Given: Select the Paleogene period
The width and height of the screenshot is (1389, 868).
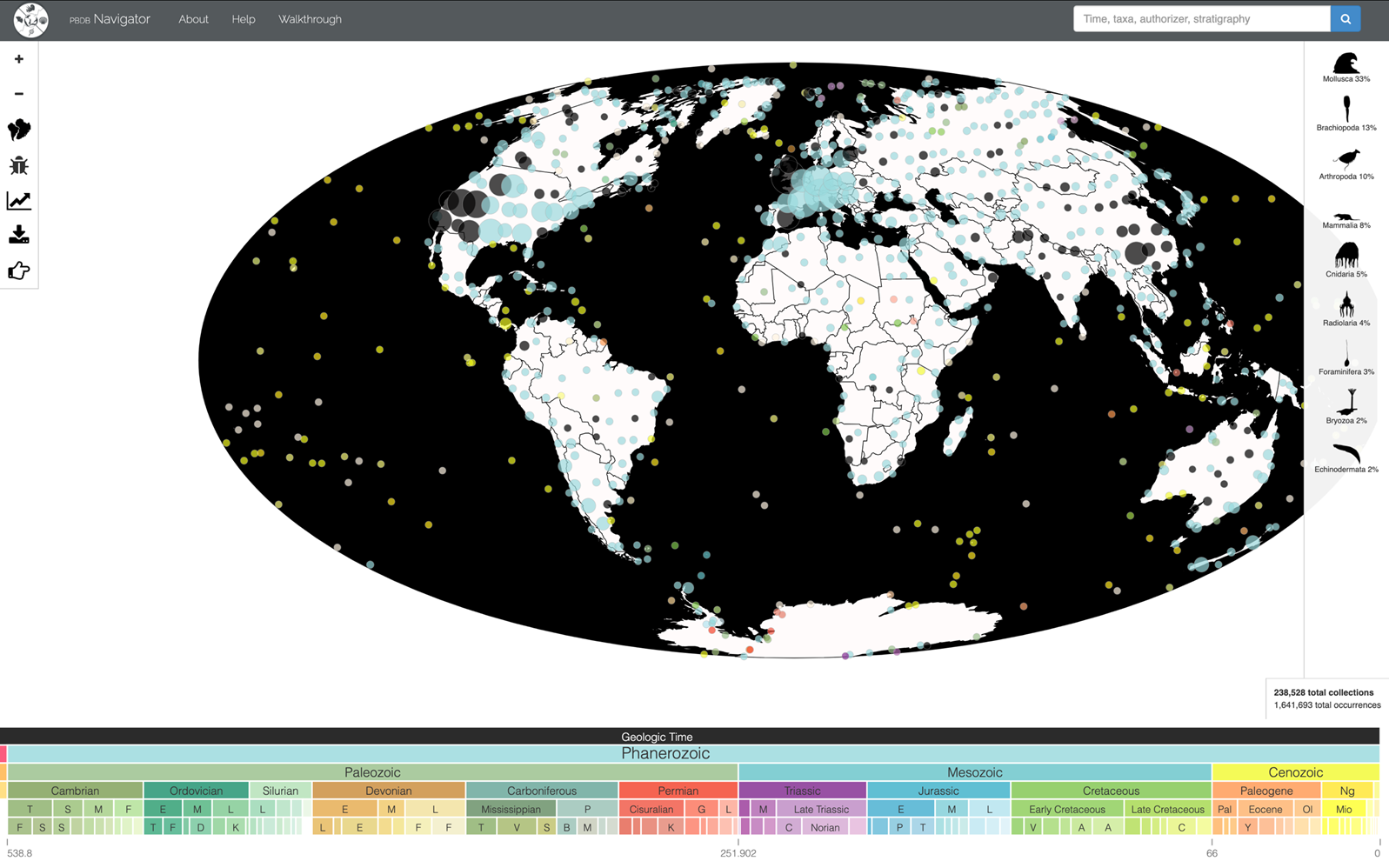Looking at the screenshot, I should [1266, 791].
